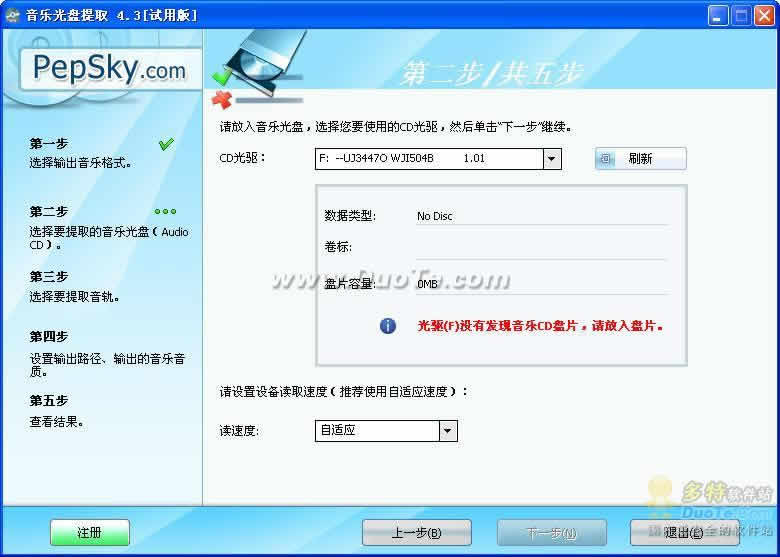780x557 pixels.
Task: Click the red no-CD-found warning message
Action: coord(540,326)
